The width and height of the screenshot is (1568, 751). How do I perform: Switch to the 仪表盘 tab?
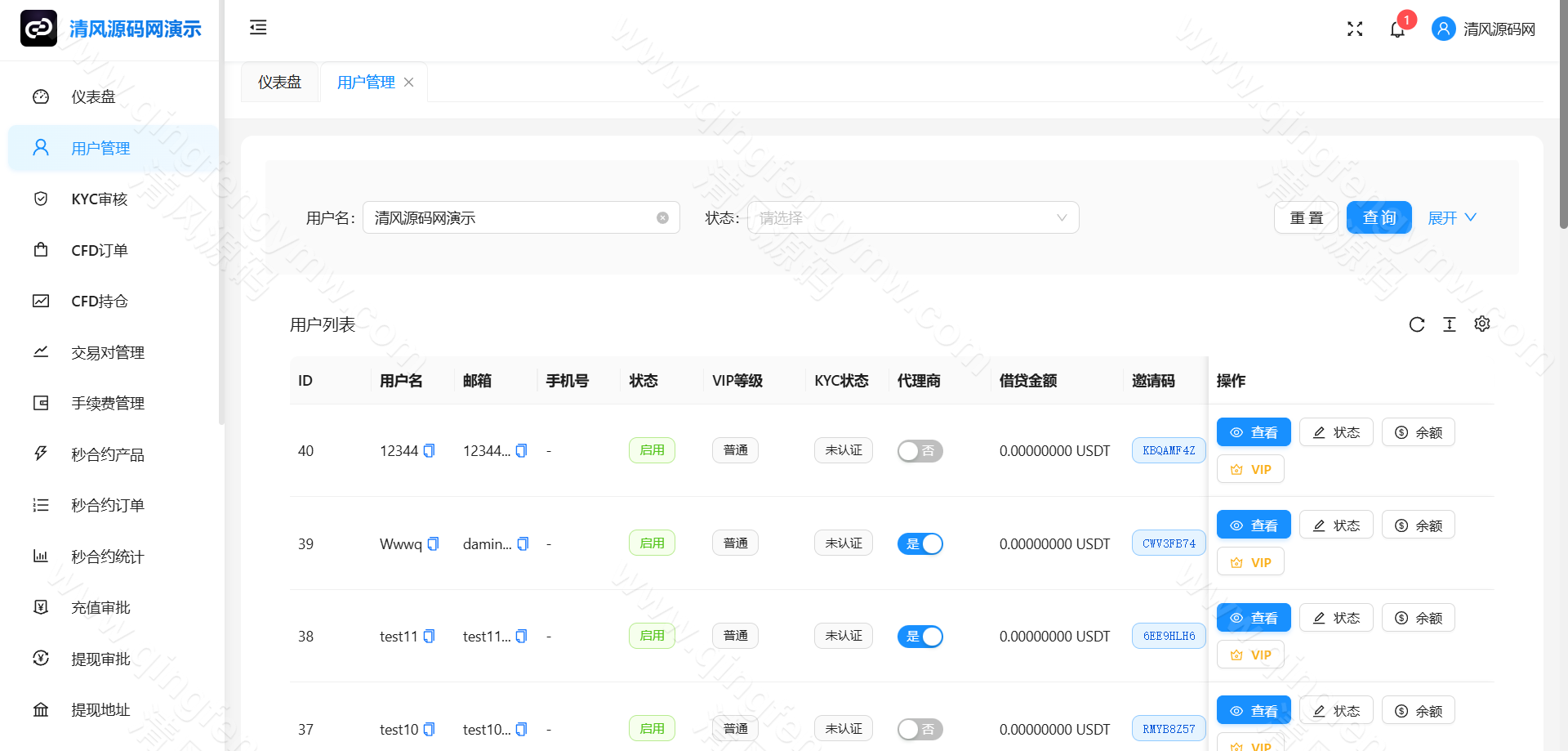click(x=279, y=82)
